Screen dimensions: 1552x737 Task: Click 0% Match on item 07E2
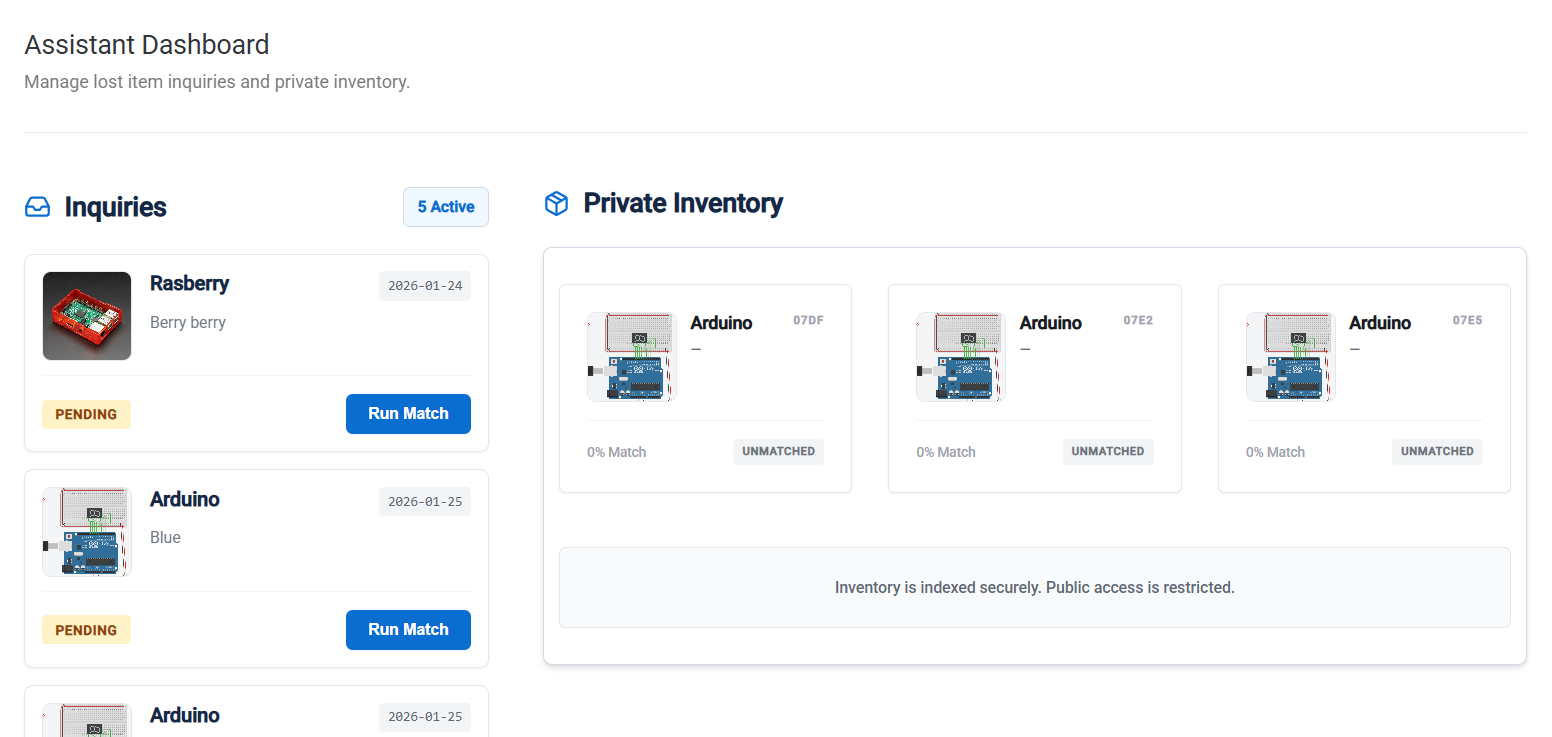click(x=946, y=452)
